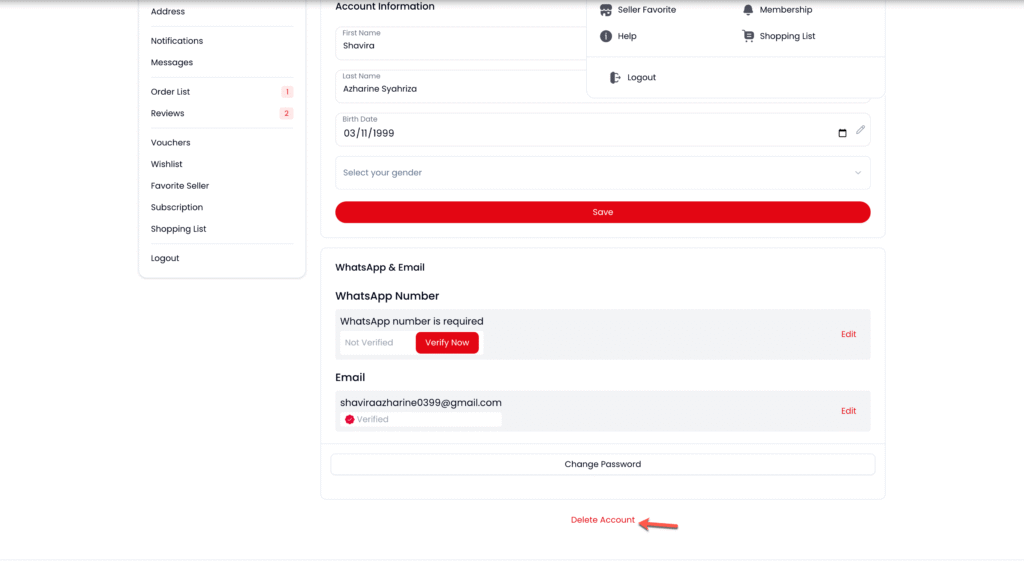Click the Change Password button
The width and height of the screenshot is (1024, 567).
(x=602, y=464)
